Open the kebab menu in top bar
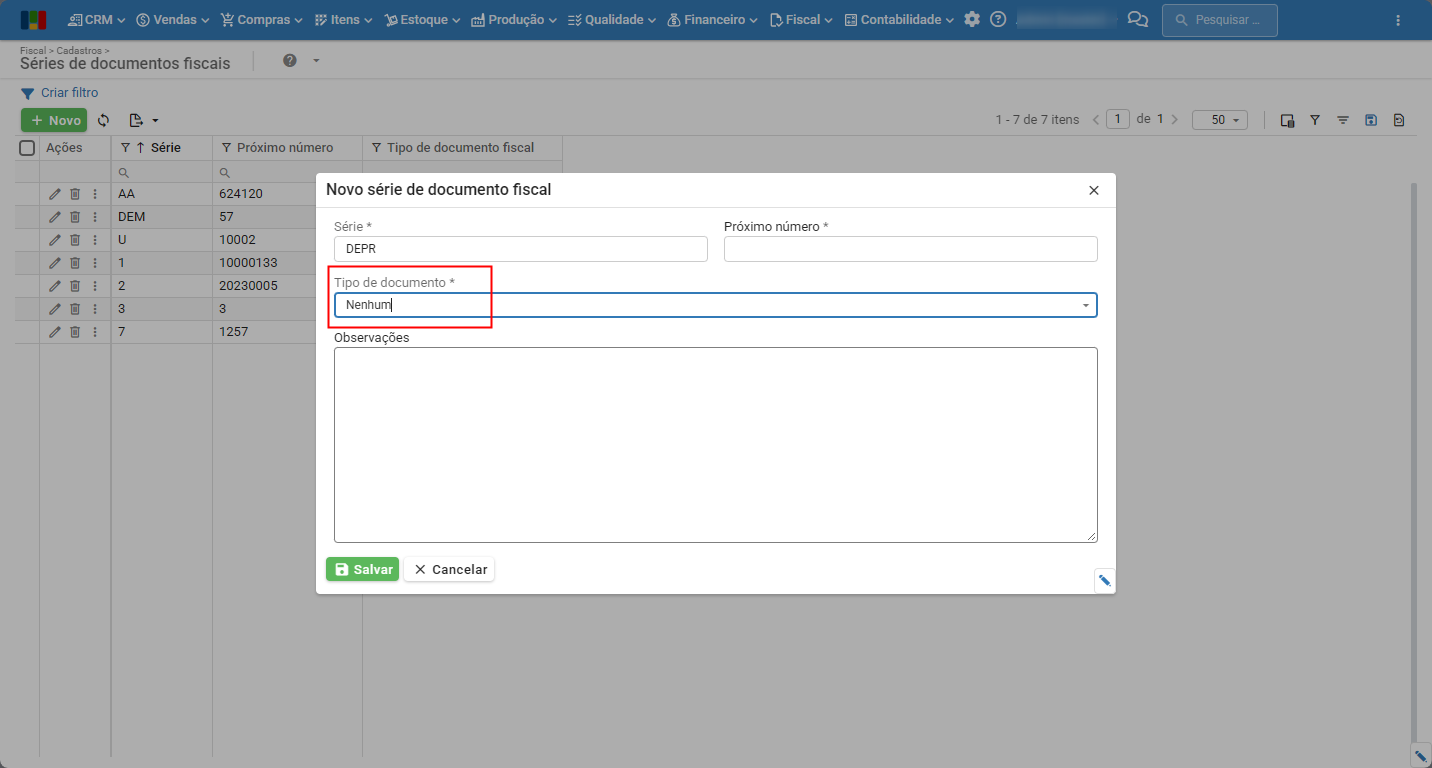This screenshot has height=768, width=1432. (1398, 20)
